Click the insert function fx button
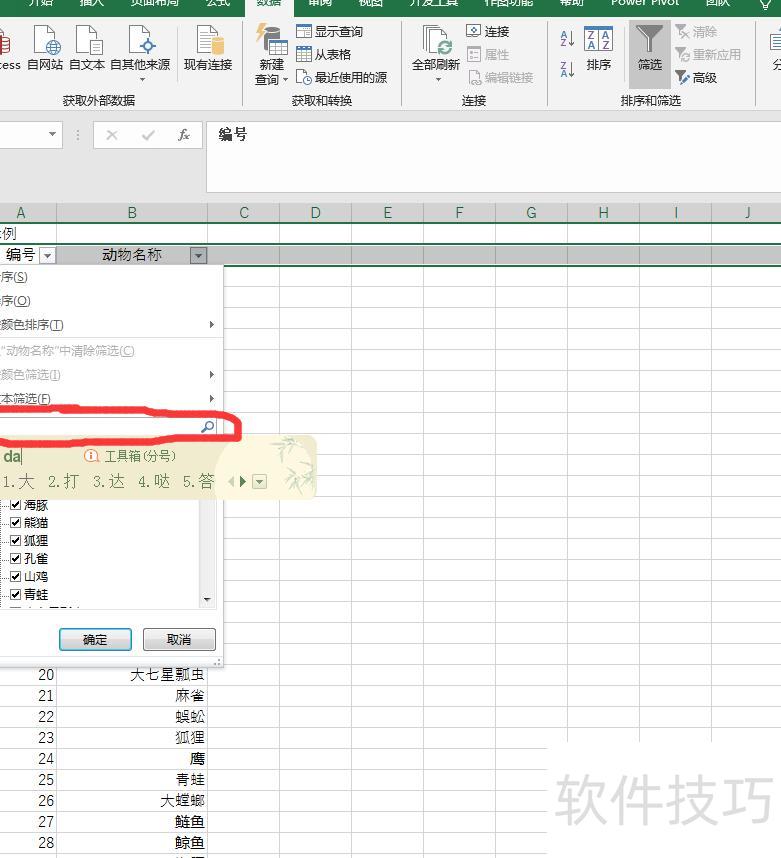Viewport: 781px width, 858px height. click(184, 135)
